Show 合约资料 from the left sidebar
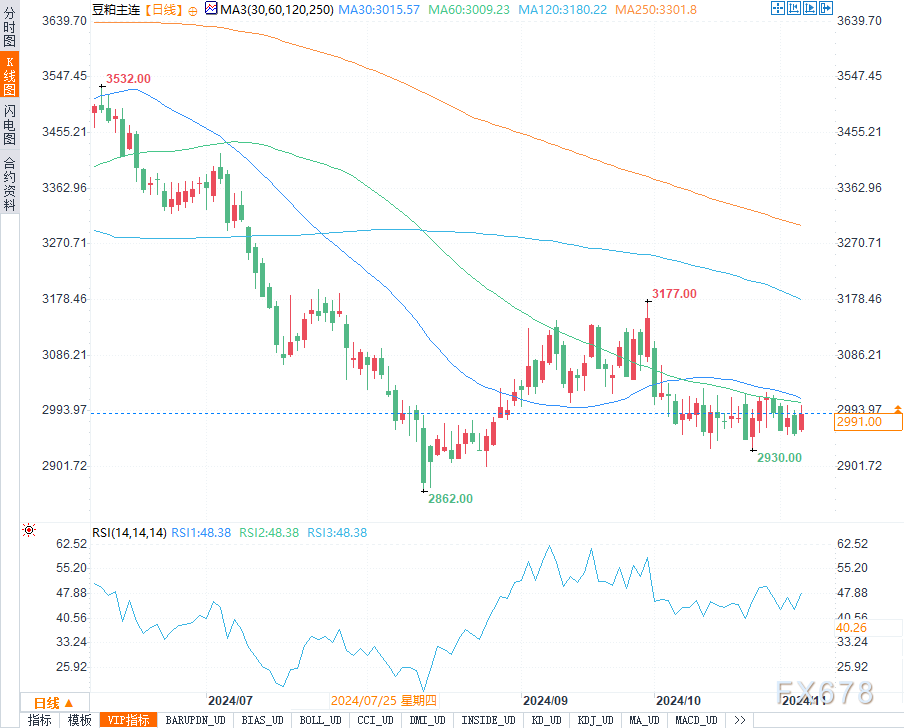The height and width of the screenshot is (728, 904). coord(9,183)
